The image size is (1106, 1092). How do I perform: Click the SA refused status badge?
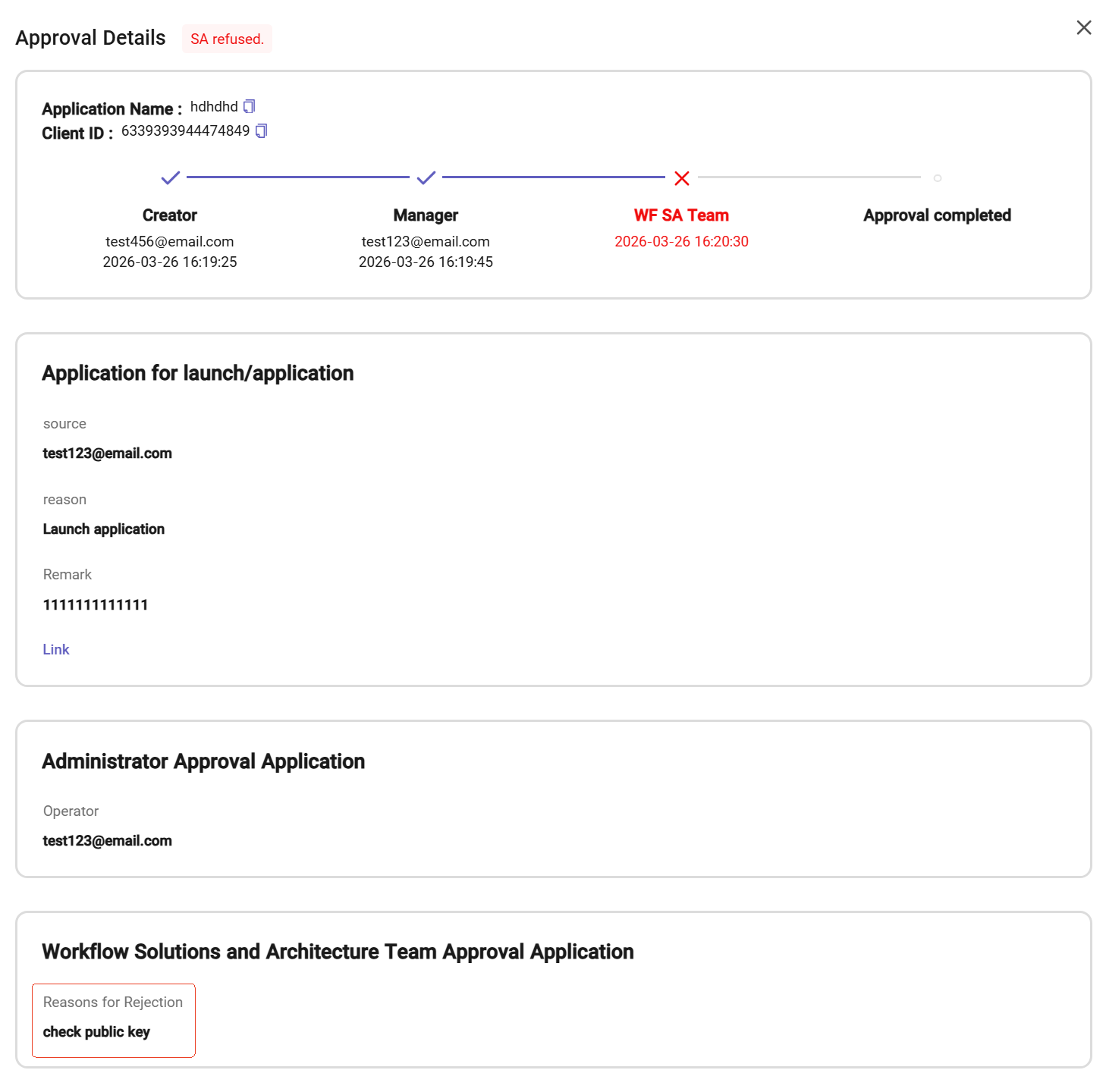coord(227,39)
